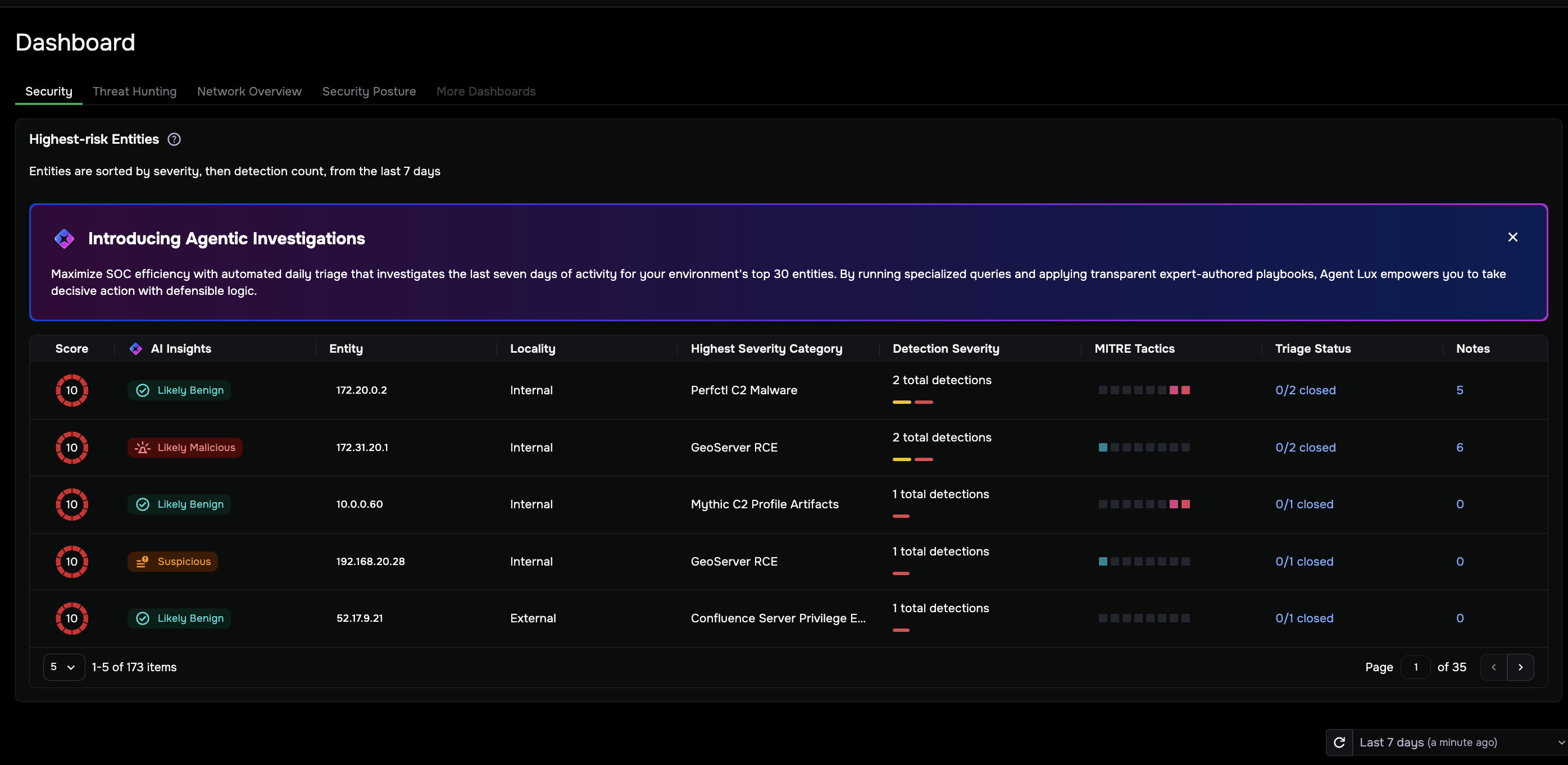The width and height of the screenshot is (1568, 765).
Task: Click the Notes column header
Action: (1473, 349)
